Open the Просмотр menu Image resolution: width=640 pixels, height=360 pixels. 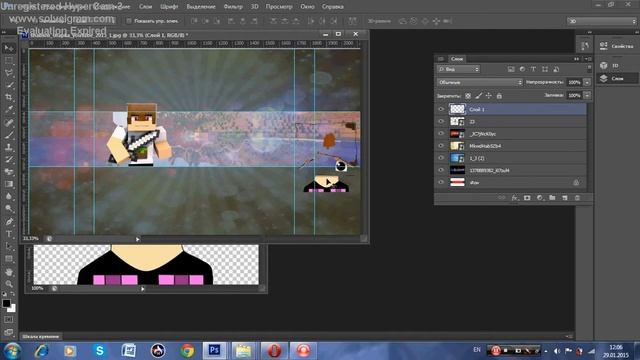pos(279,7)
